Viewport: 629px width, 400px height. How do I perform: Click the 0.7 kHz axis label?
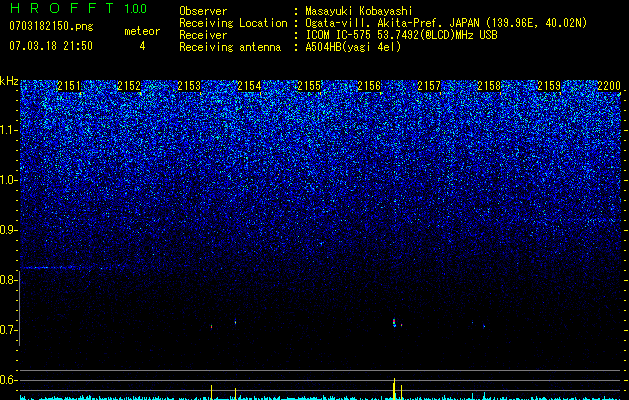(x=7, y=330)
